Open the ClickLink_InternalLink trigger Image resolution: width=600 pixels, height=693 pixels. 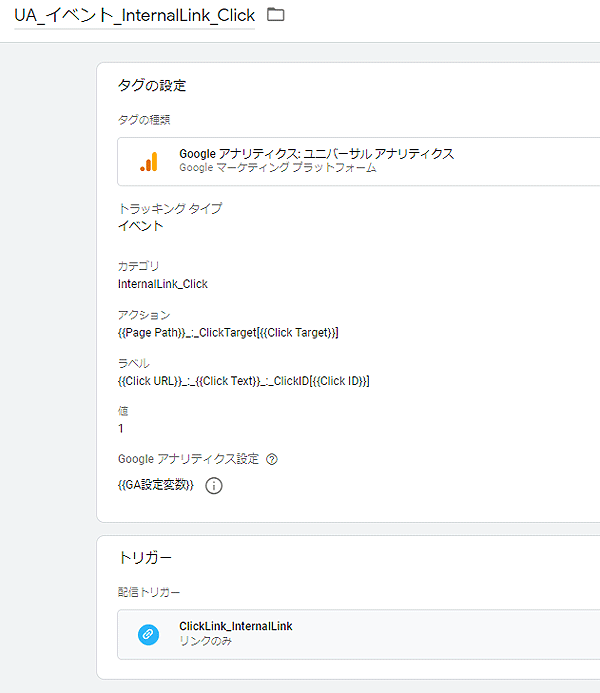(358, 634)
